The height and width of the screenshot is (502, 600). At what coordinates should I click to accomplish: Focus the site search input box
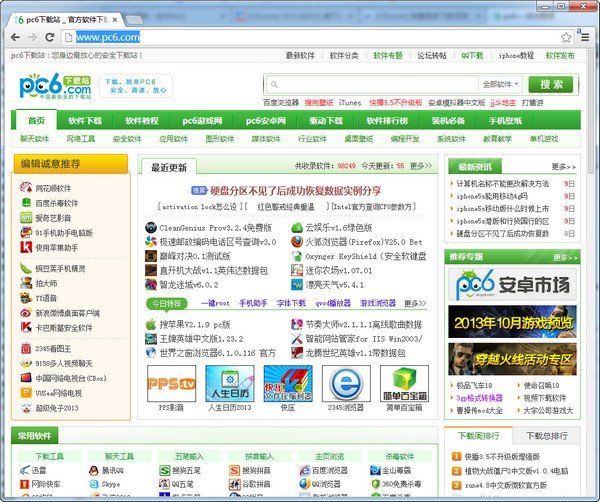click(371, 84)
